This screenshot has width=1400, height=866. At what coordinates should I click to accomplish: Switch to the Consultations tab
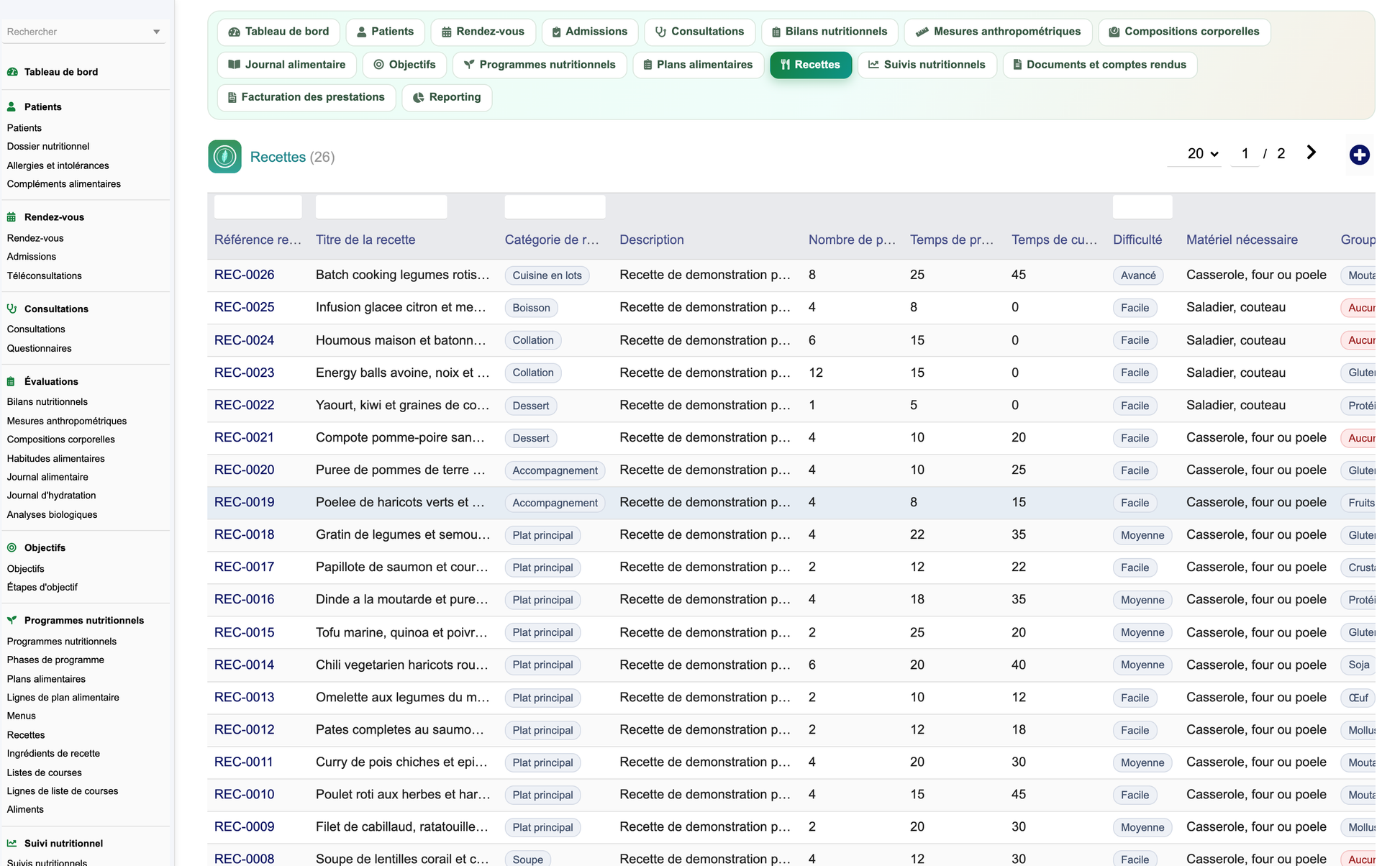[699, 32]
